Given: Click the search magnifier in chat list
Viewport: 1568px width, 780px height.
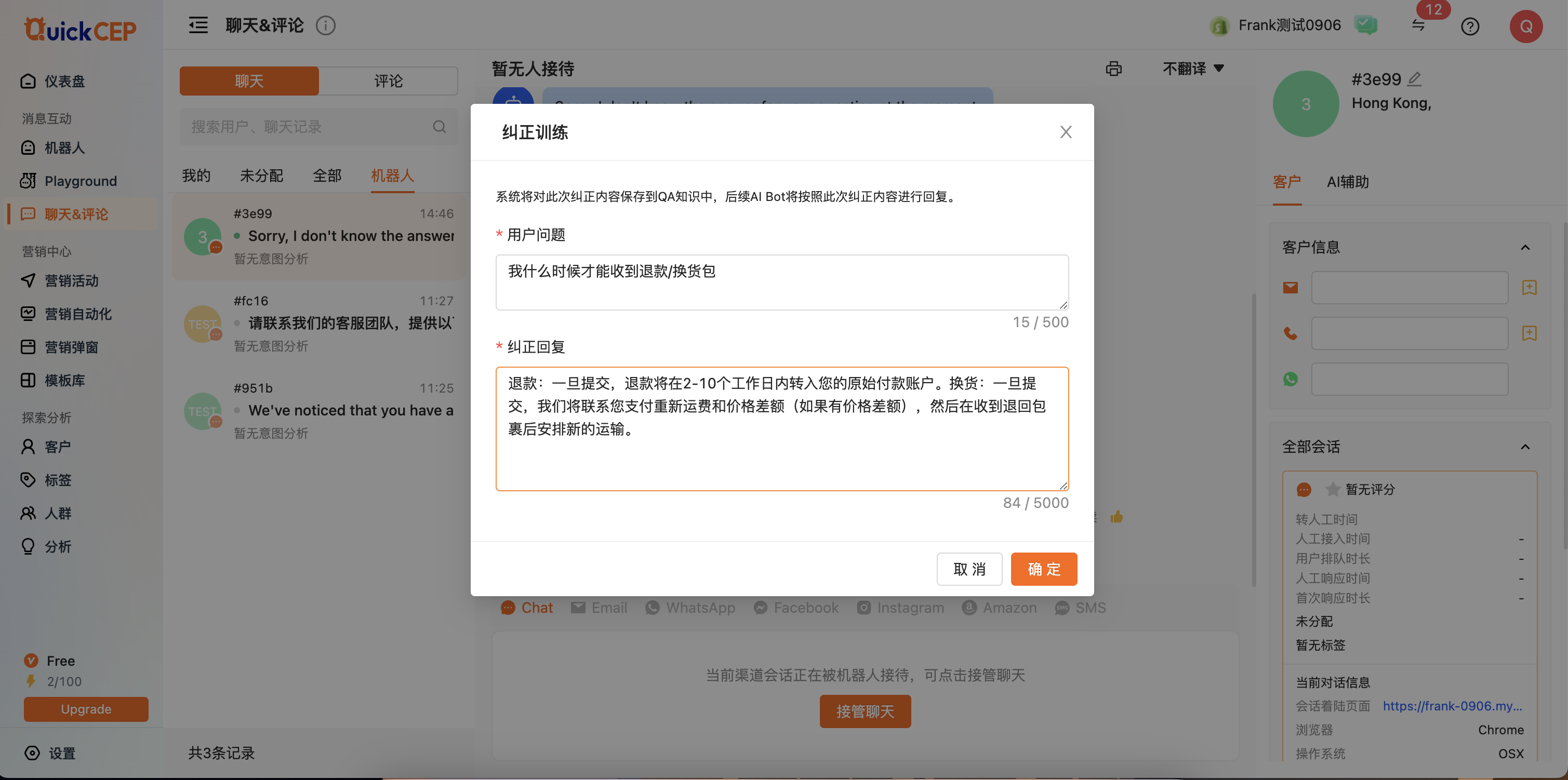Looking at the screenshot, I should (439, 127).
